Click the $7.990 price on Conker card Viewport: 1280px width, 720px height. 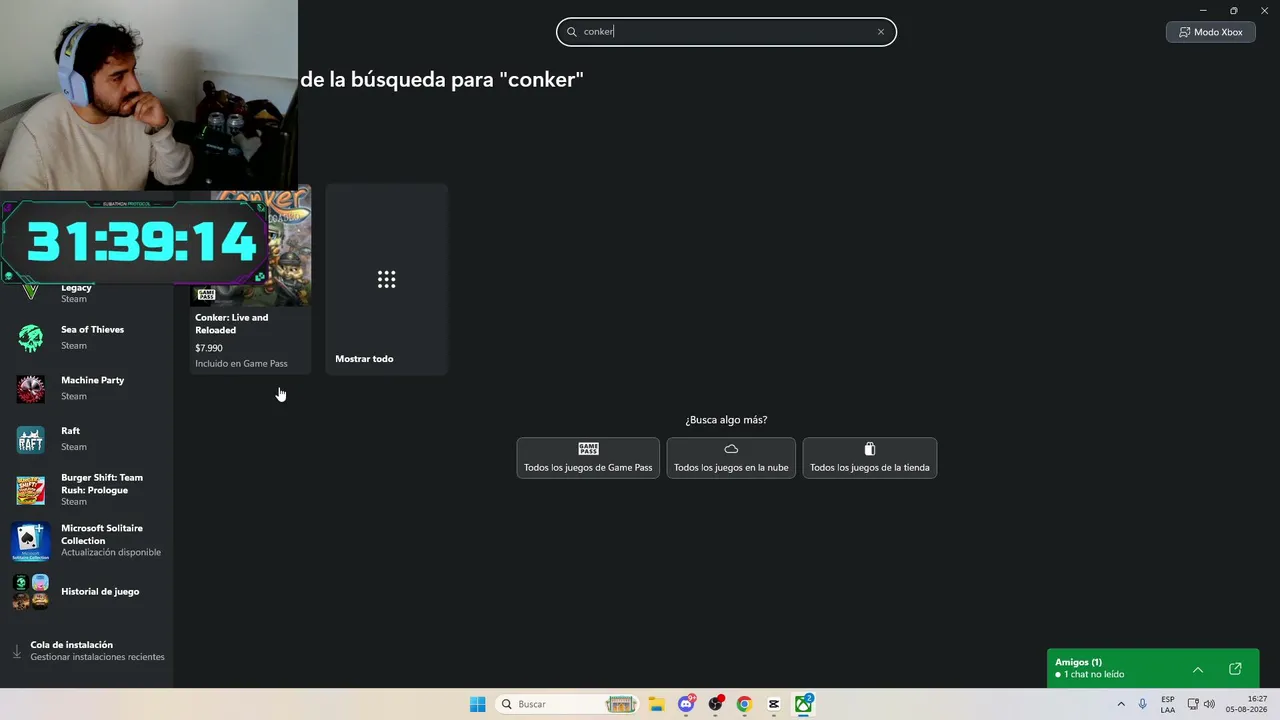point(209,348)
